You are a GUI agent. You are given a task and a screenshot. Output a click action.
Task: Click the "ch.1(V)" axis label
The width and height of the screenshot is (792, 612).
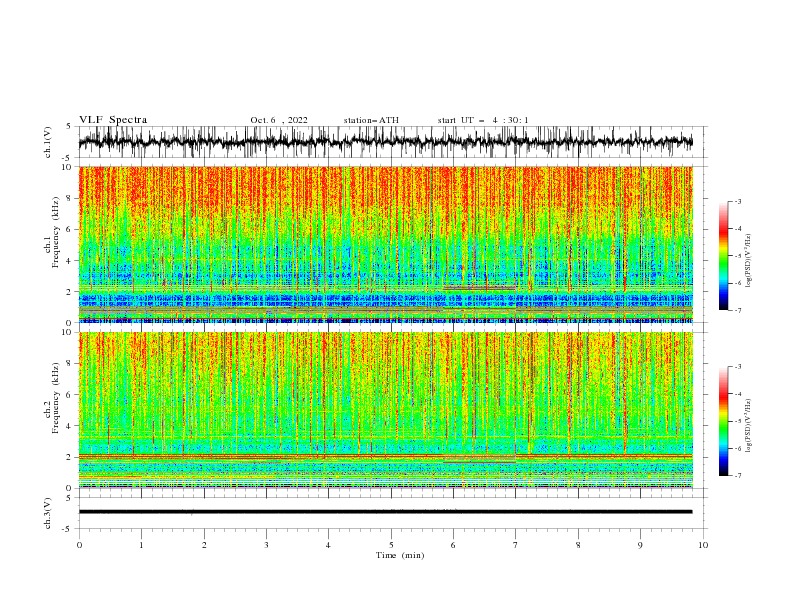[48, 142]
